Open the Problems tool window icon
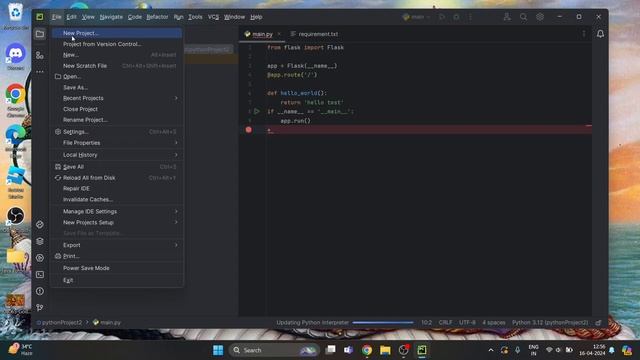The width and height of the screenshot is (640, 360). click(x=40, y=291)
